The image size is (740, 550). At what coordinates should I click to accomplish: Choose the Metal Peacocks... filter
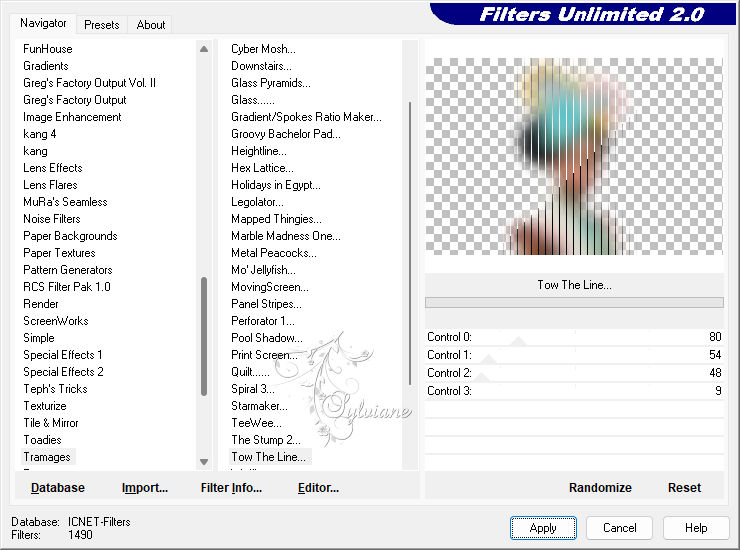click(x=274, y=253)
